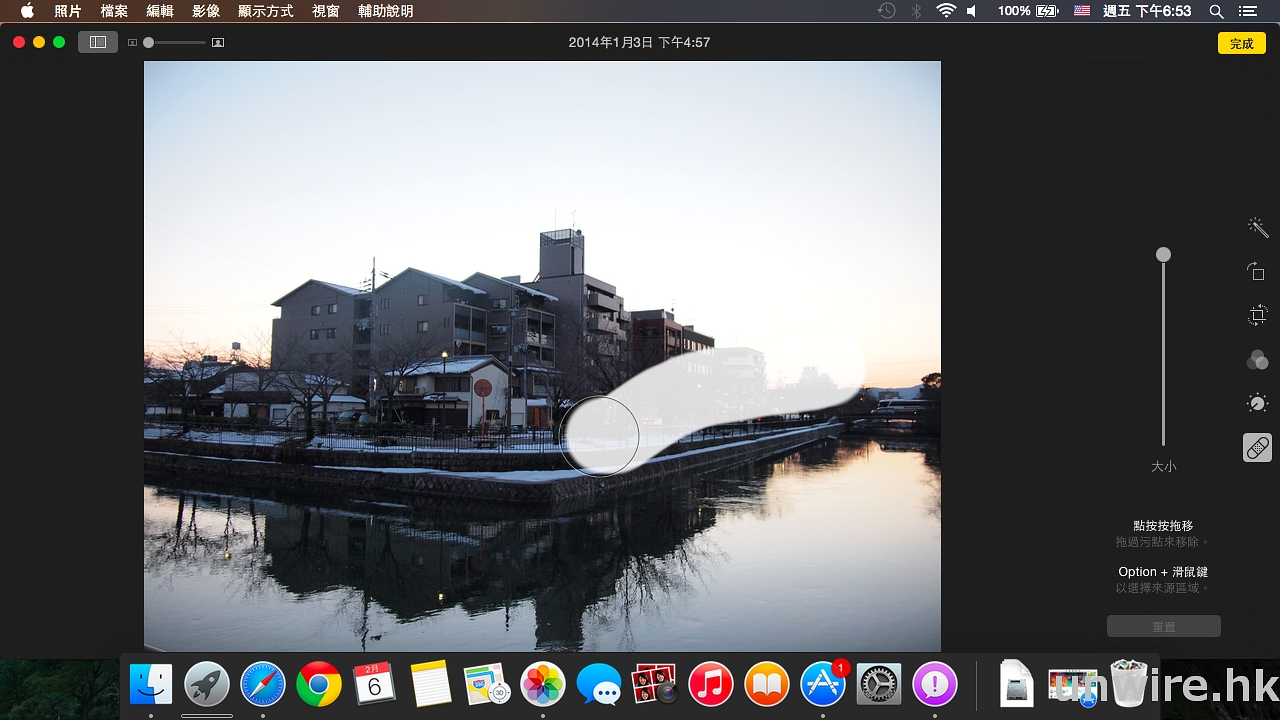Open the 顯示方式 menu
Screen dimensions: 1280x720
coord(266,11)
